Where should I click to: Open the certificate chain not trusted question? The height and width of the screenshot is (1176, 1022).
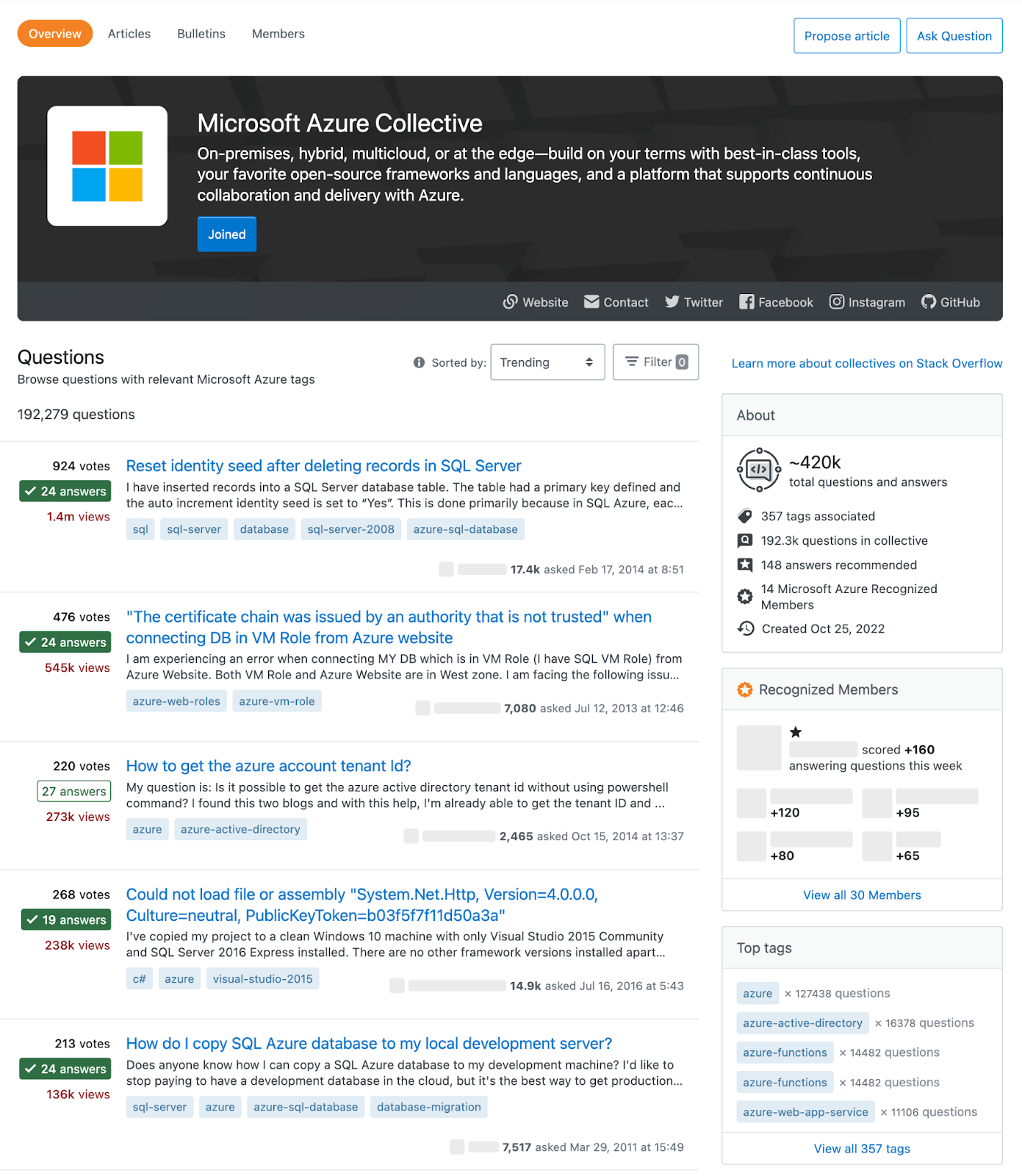389,628
